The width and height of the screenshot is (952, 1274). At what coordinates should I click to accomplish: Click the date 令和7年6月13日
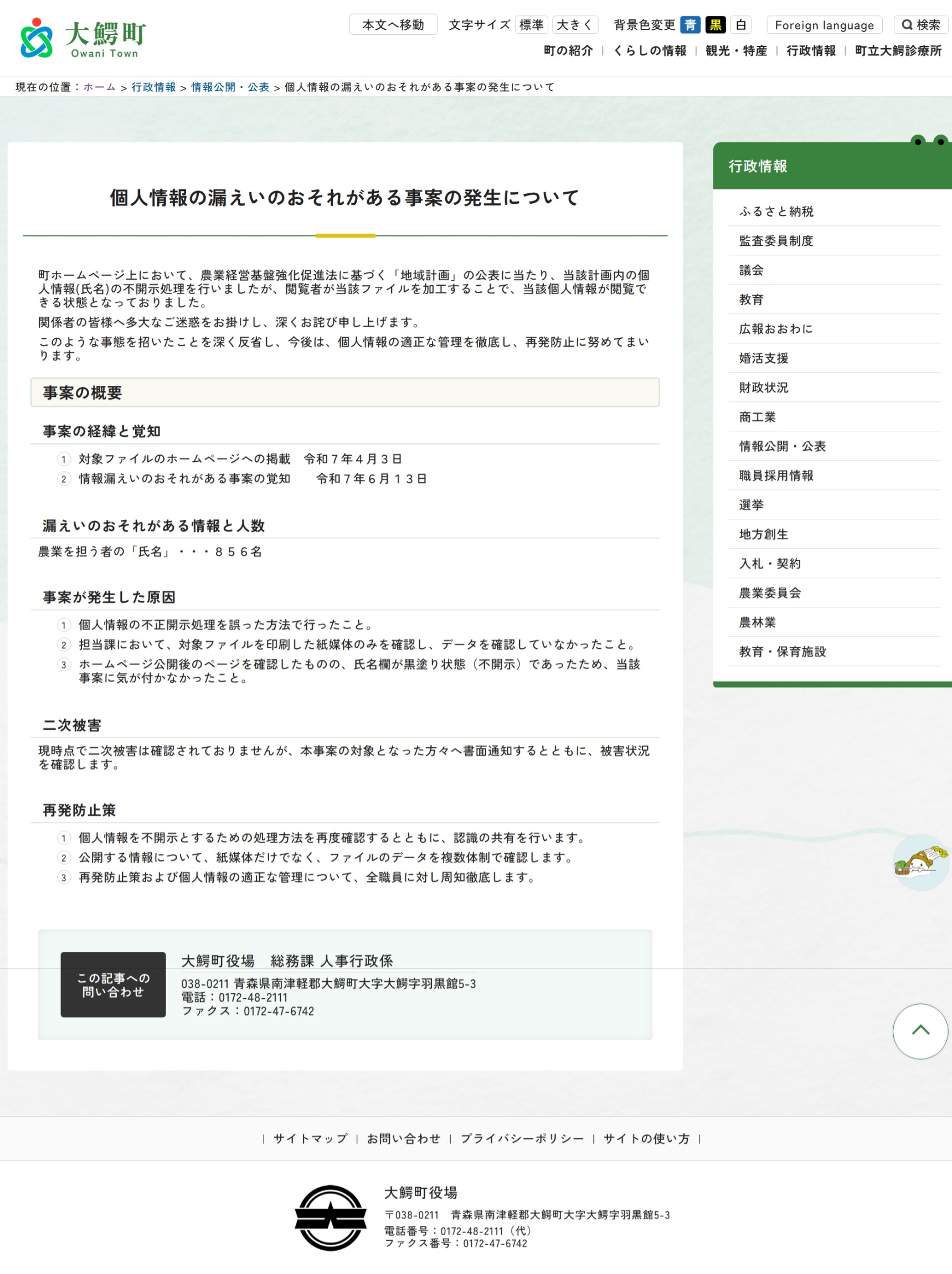click(x=372, y=478)
